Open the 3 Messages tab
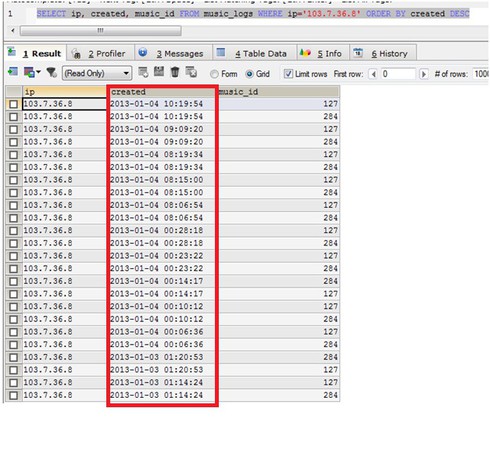The height and width of the screenshot is (469, 490). point(173,53)
